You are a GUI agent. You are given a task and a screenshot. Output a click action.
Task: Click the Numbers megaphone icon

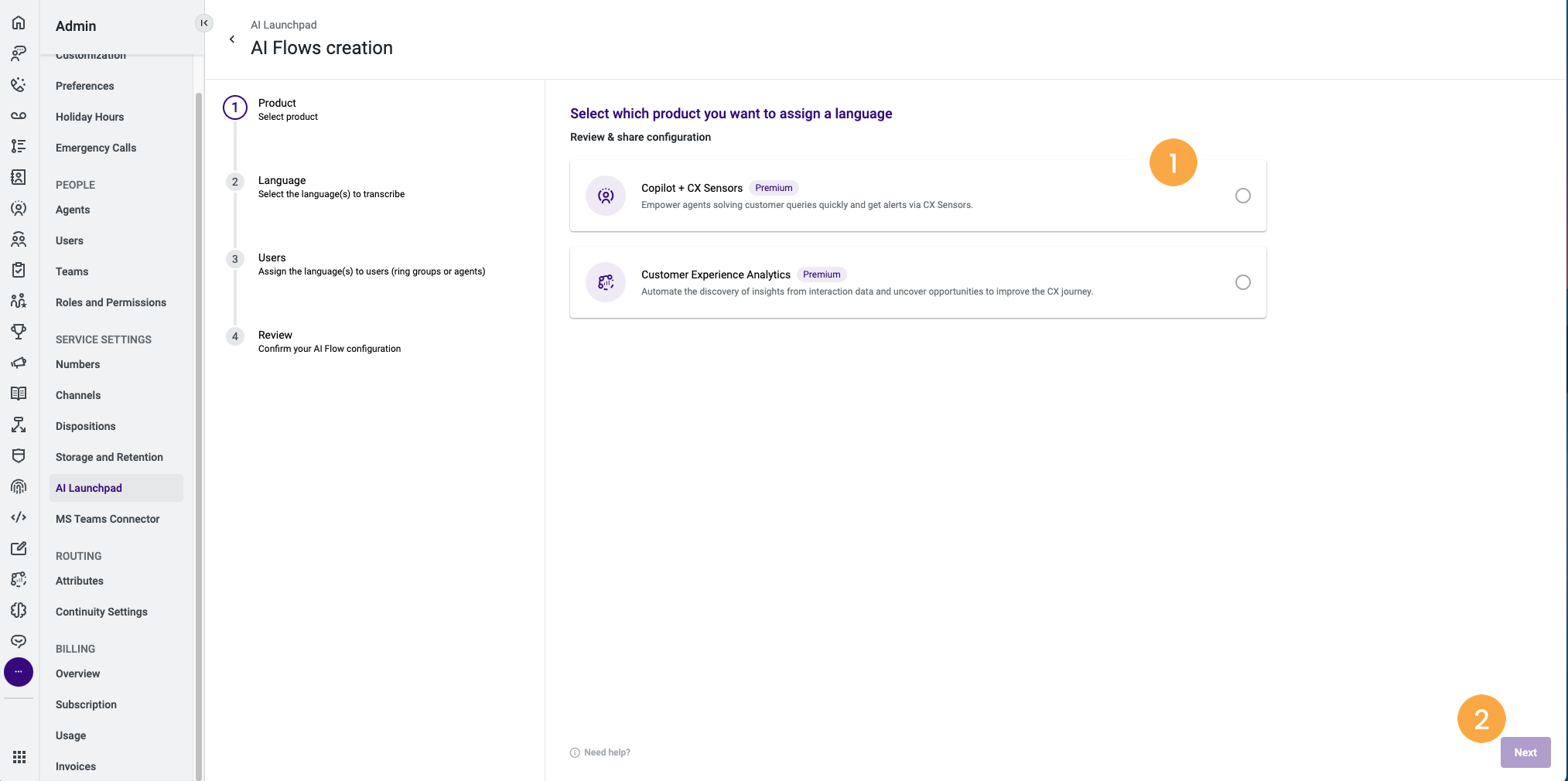(x=19, y=363)
